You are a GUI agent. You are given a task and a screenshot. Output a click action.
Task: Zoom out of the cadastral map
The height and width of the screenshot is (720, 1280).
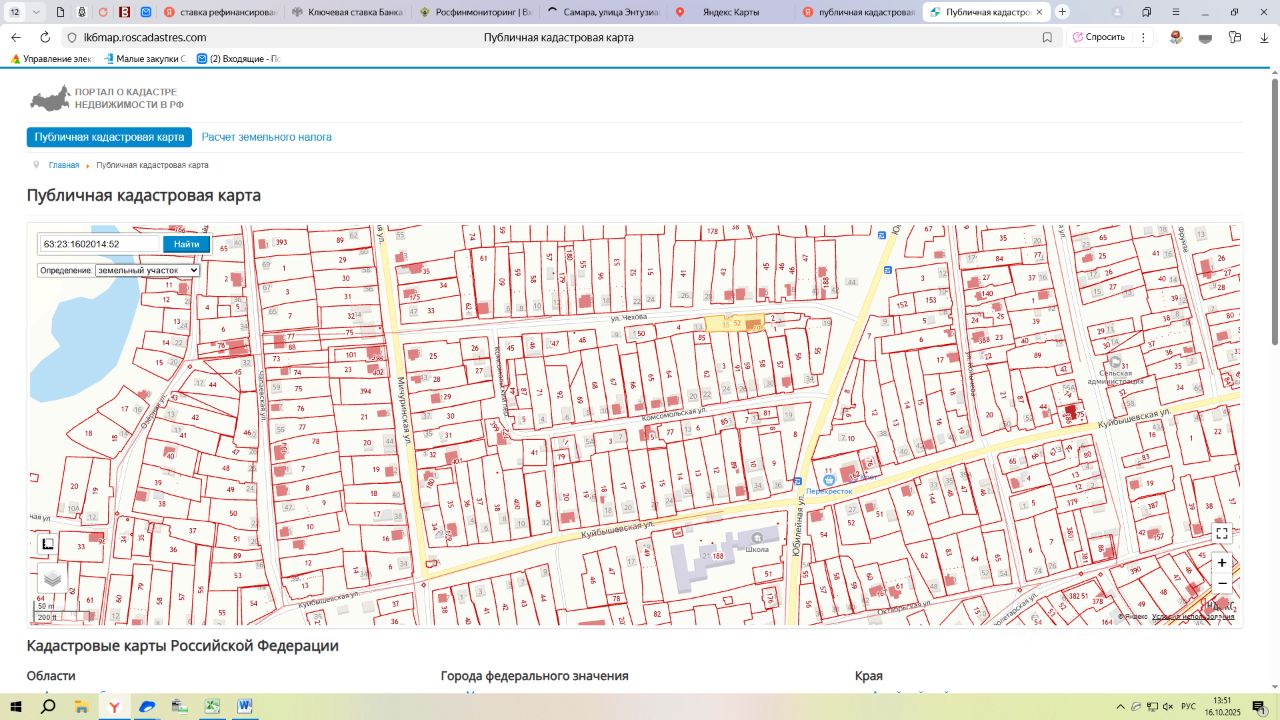pos(1221,583)
